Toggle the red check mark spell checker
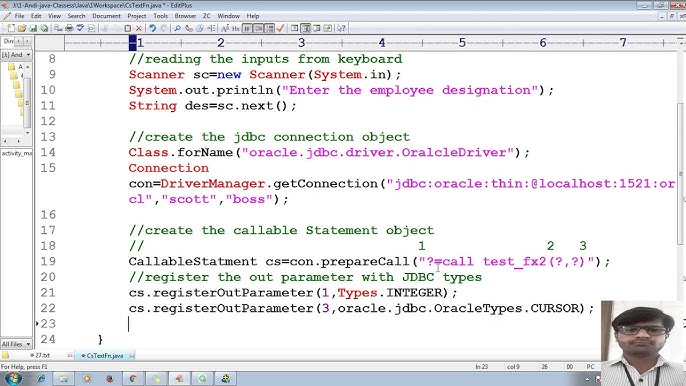Image resolution: width=686 pixels, height=386 pixels. tap(281, 28)
